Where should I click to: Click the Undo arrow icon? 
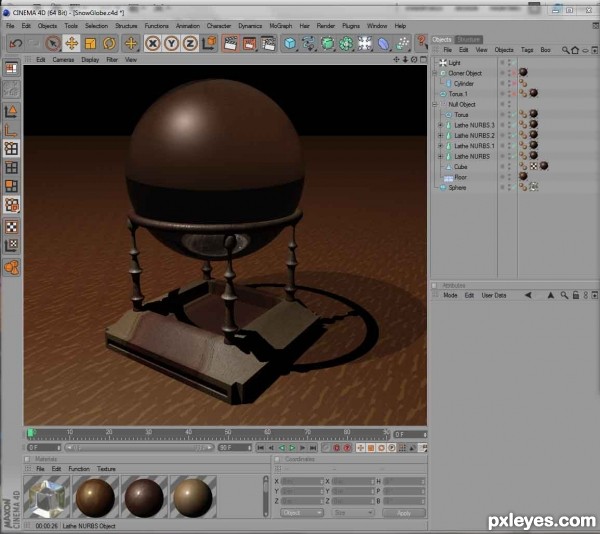[16, 43]
